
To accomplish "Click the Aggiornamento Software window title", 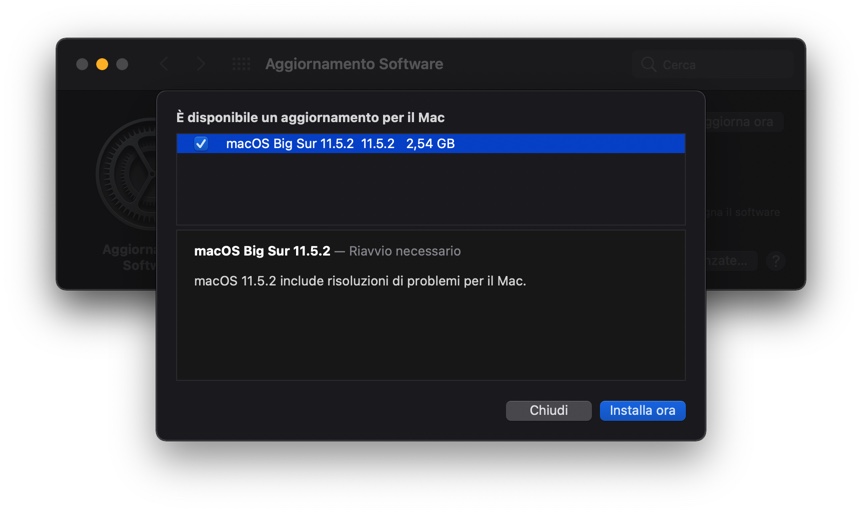I will click(354, 64).
